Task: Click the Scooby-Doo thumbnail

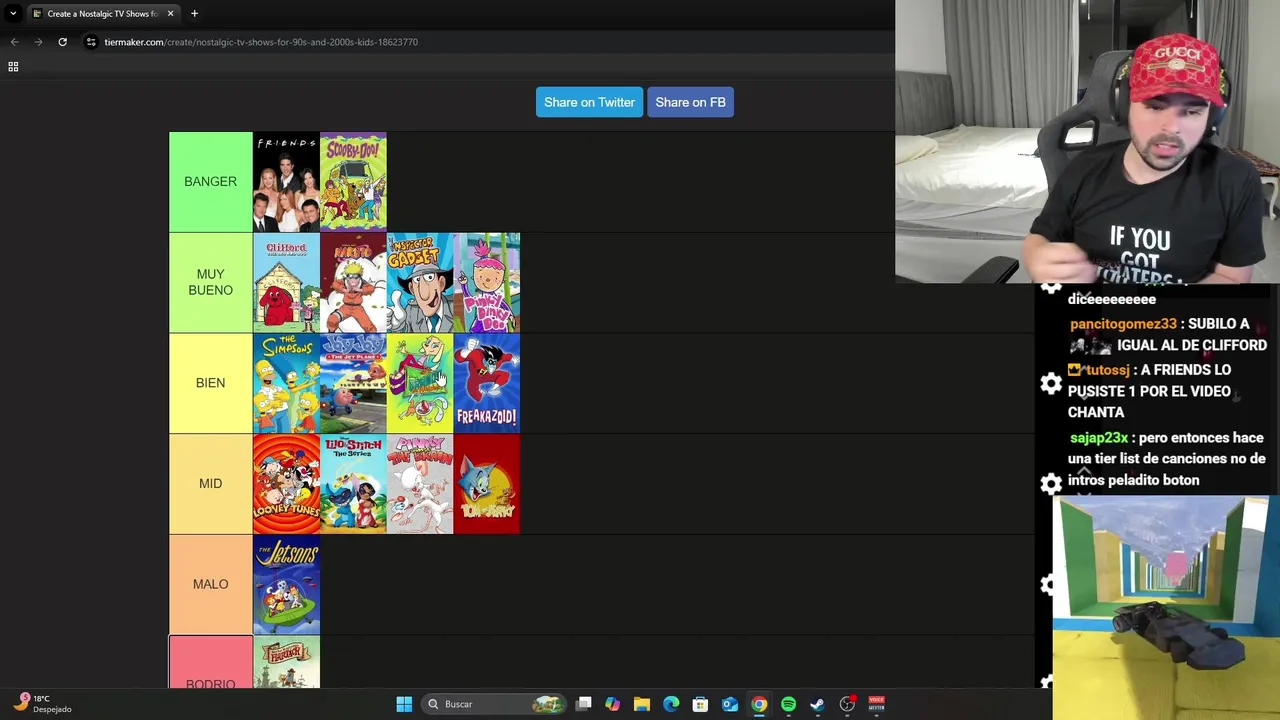Action: pos(353,182)
